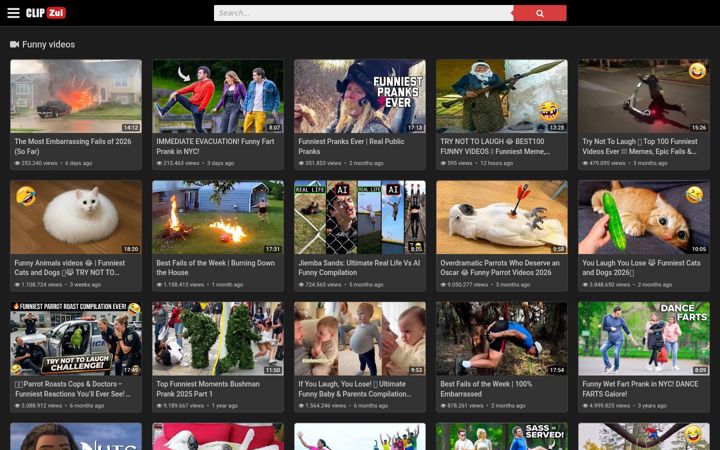
Task: Open overdramatic parrot thumbnail
Action: [502, 217]
